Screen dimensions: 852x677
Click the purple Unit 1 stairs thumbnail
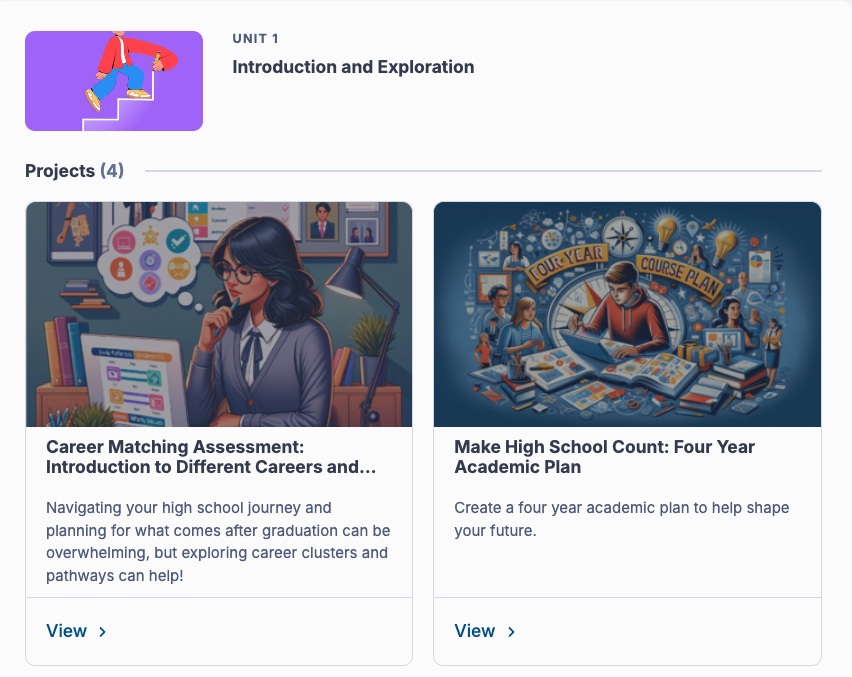click(x=114, y=81)
